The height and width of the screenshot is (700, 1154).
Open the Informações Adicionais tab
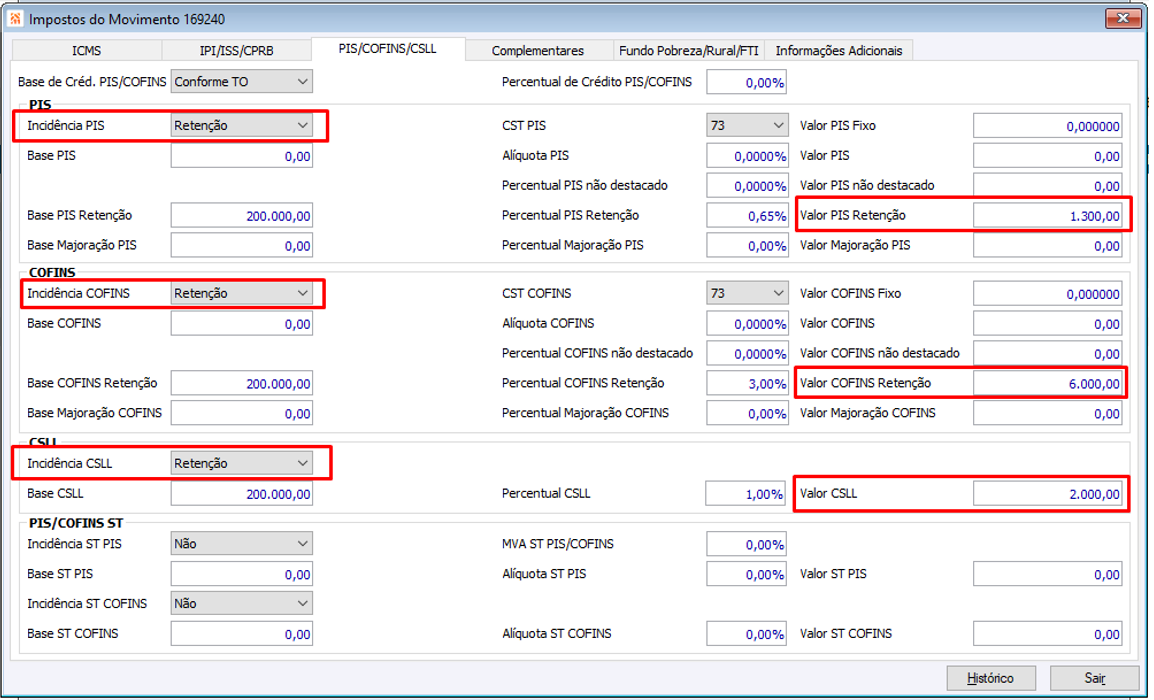[x=838, y=51]
